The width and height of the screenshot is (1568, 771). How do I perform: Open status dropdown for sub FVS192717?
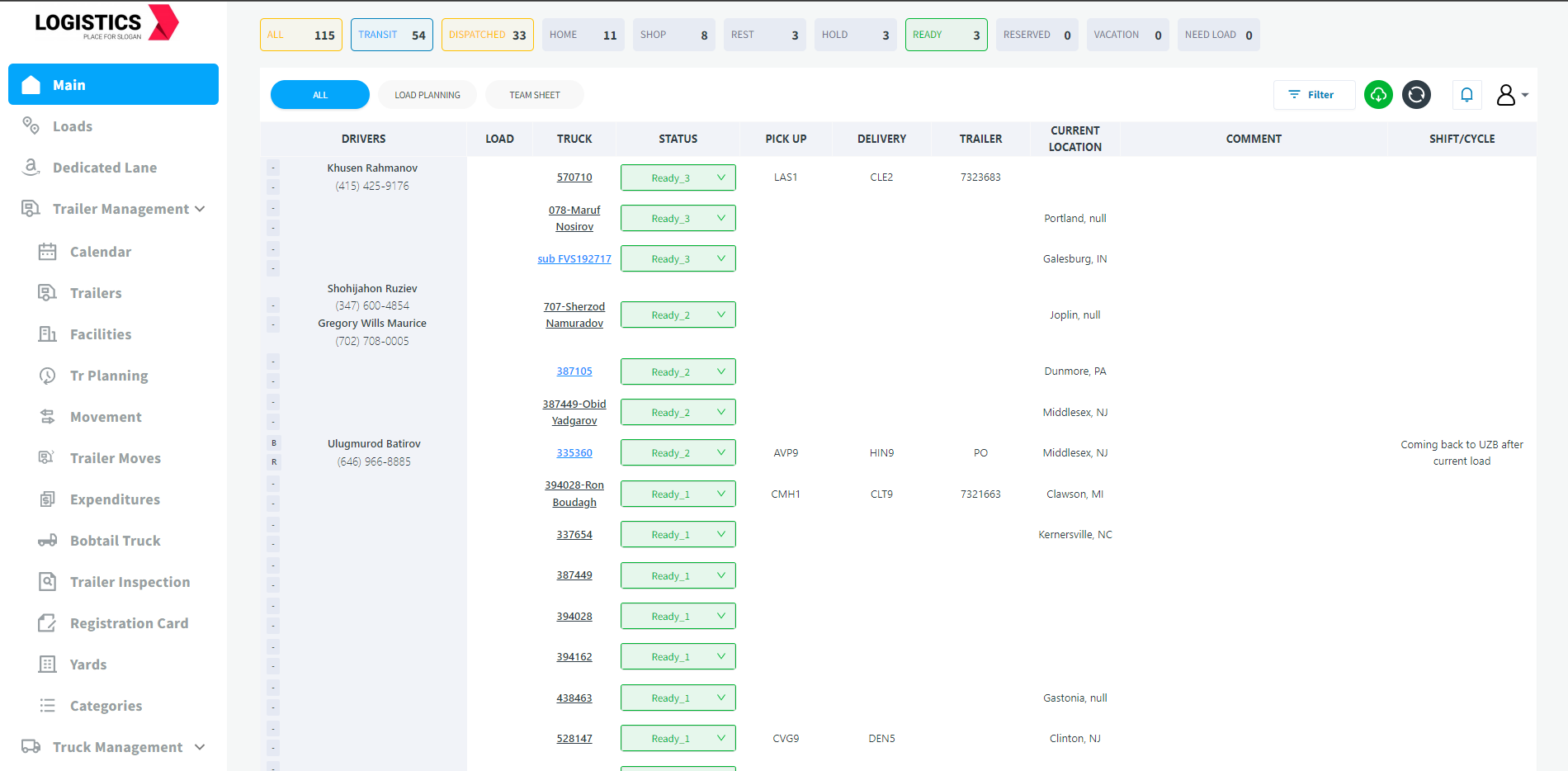(678, 258)
